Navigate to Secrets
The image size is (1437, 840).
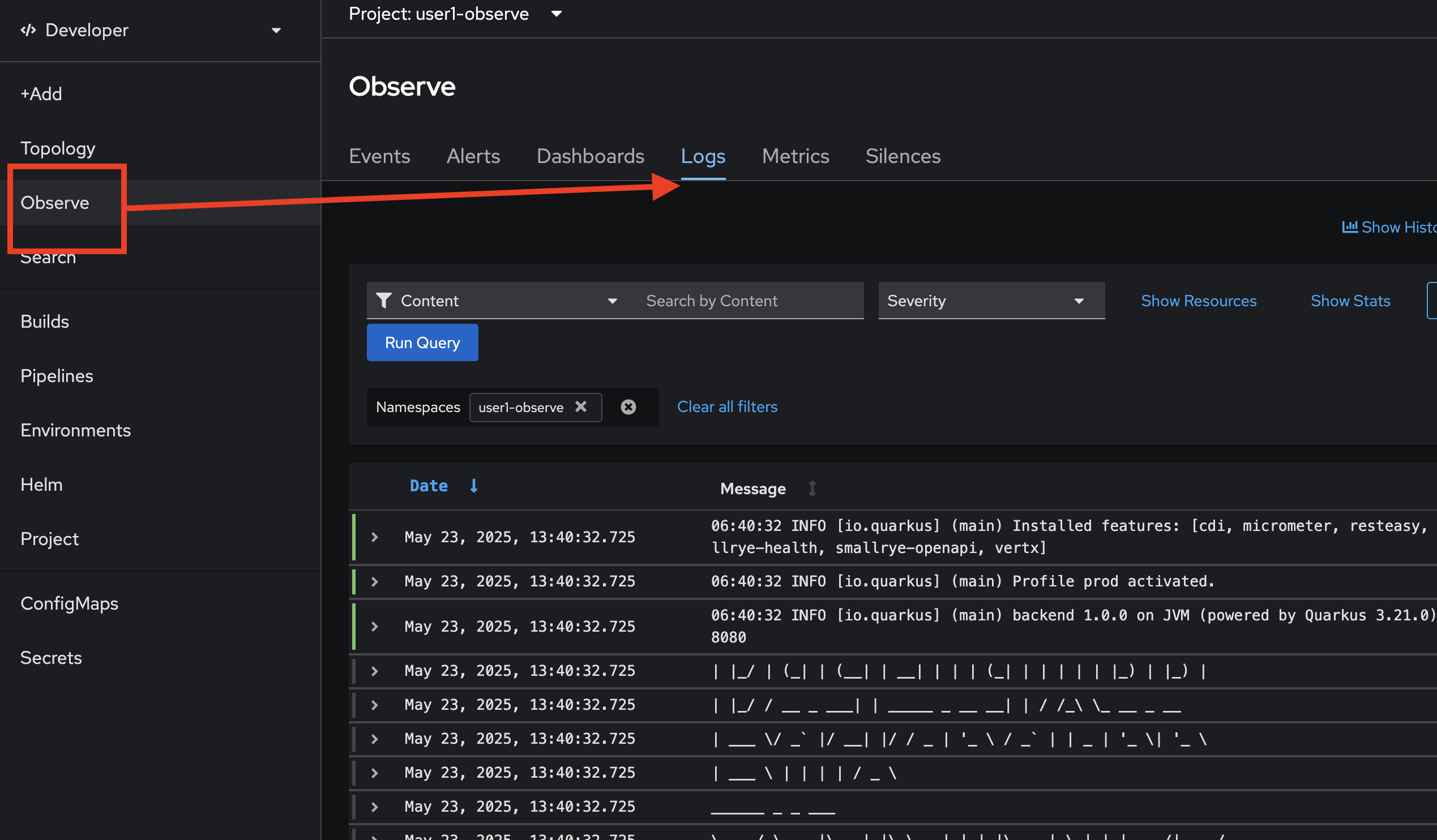click(x=51, y=658)
